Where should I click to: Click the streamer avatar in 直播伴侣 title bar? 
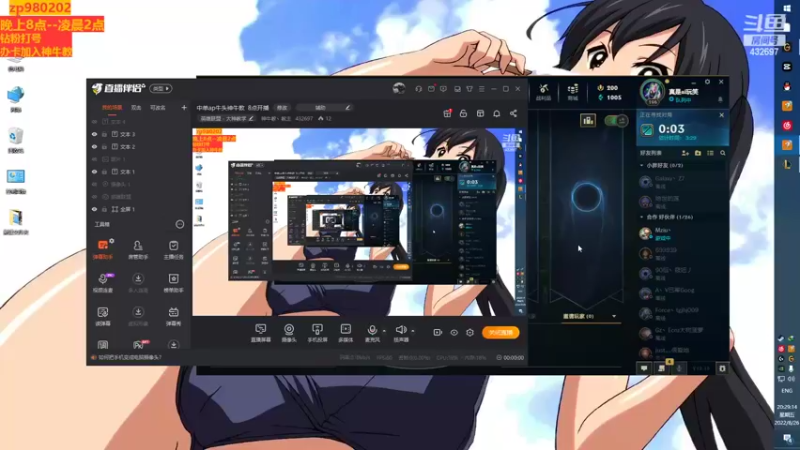(x=399, y=88)
